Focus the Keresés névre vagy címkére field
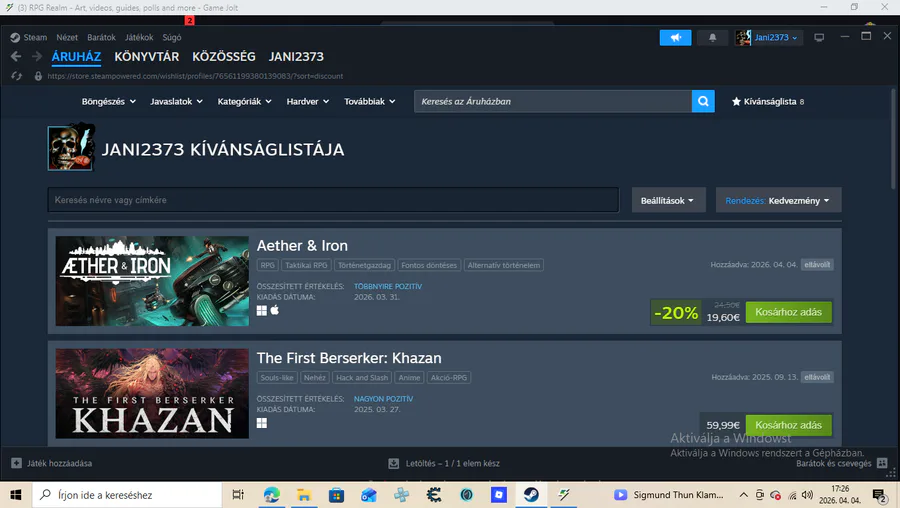 coord(333,200)
